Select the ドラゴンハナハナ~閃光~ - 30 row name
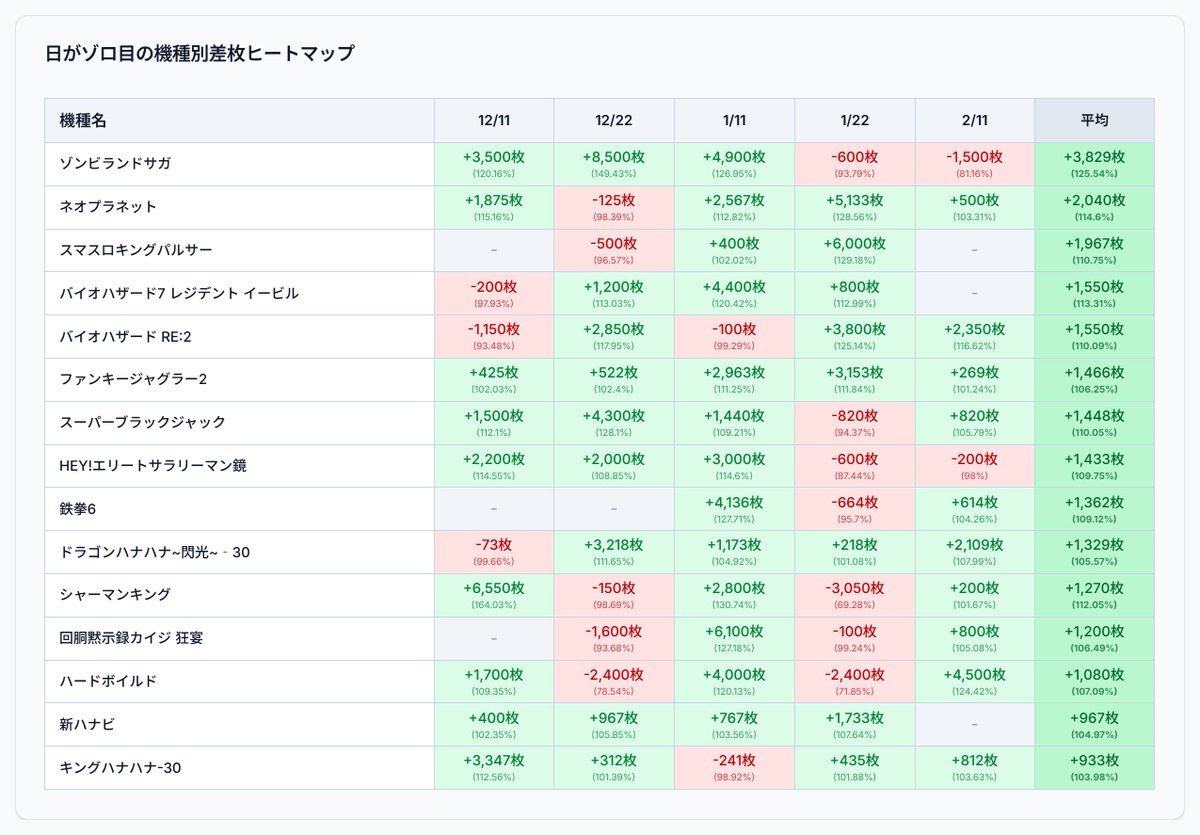This screenshot has width=1200, height=835. pos(155,552)
